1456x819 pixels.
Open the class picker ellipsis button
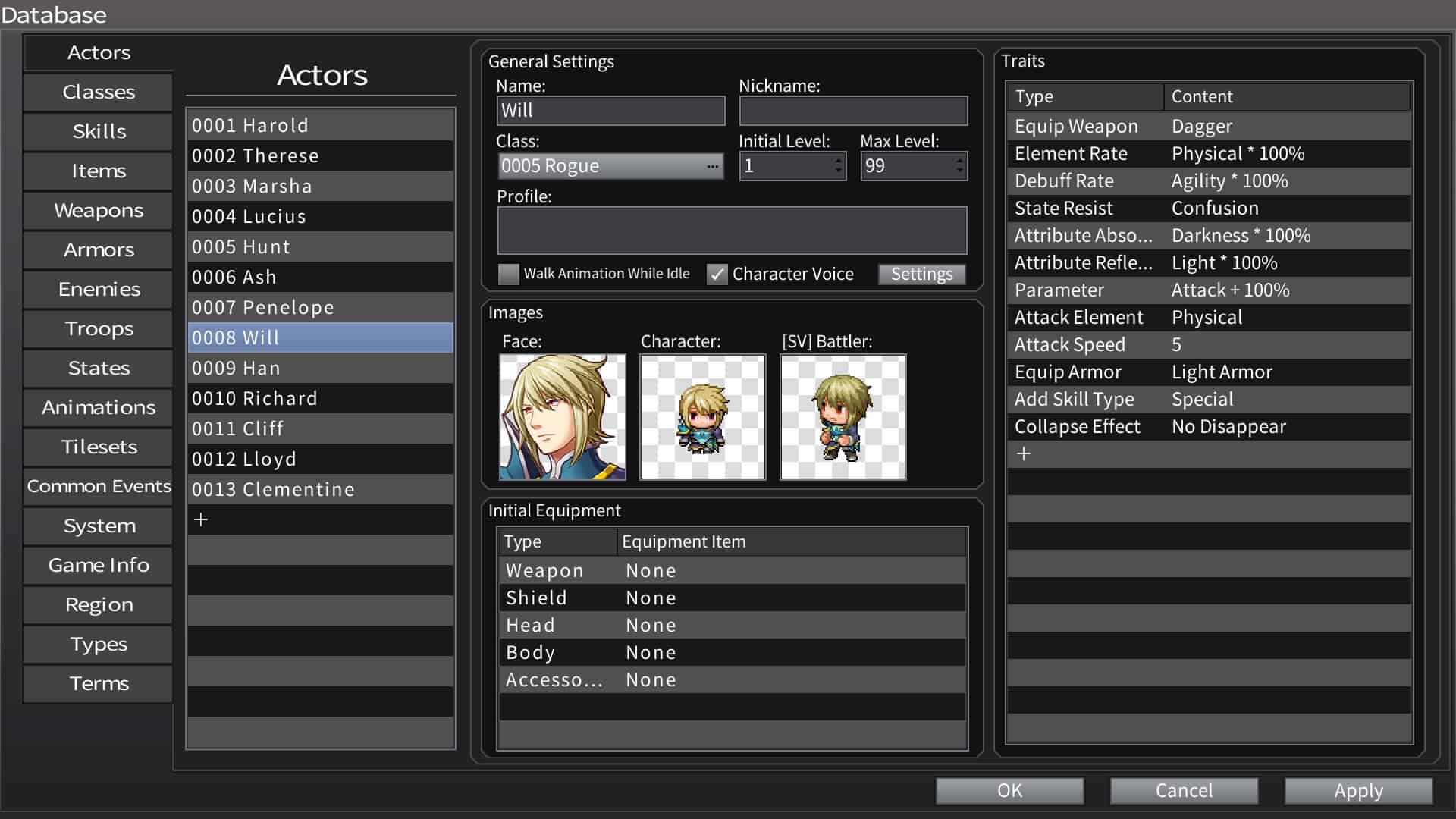(x=711, y=166)
